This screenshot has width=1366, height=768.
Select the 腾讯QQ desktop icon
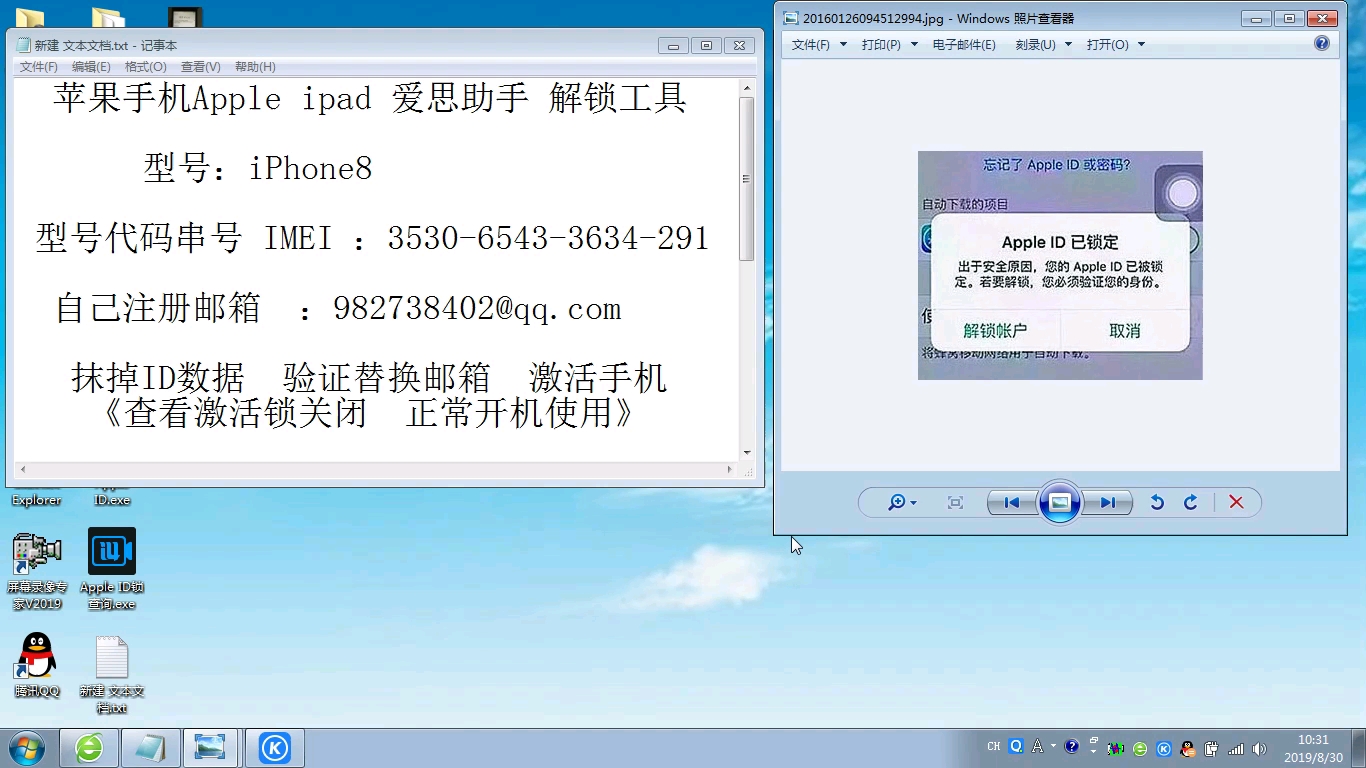point(37,665)
